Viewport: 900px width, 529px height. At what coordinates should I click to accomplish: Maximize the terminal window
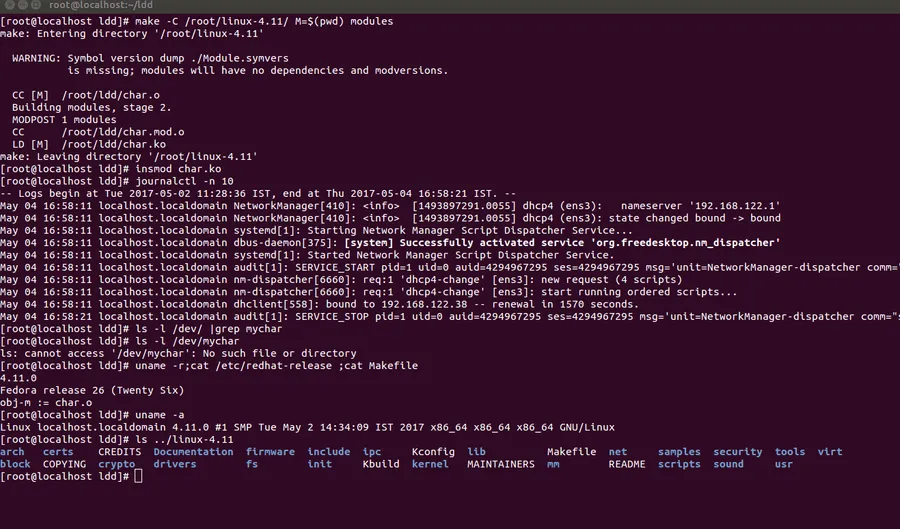(36, 5)
